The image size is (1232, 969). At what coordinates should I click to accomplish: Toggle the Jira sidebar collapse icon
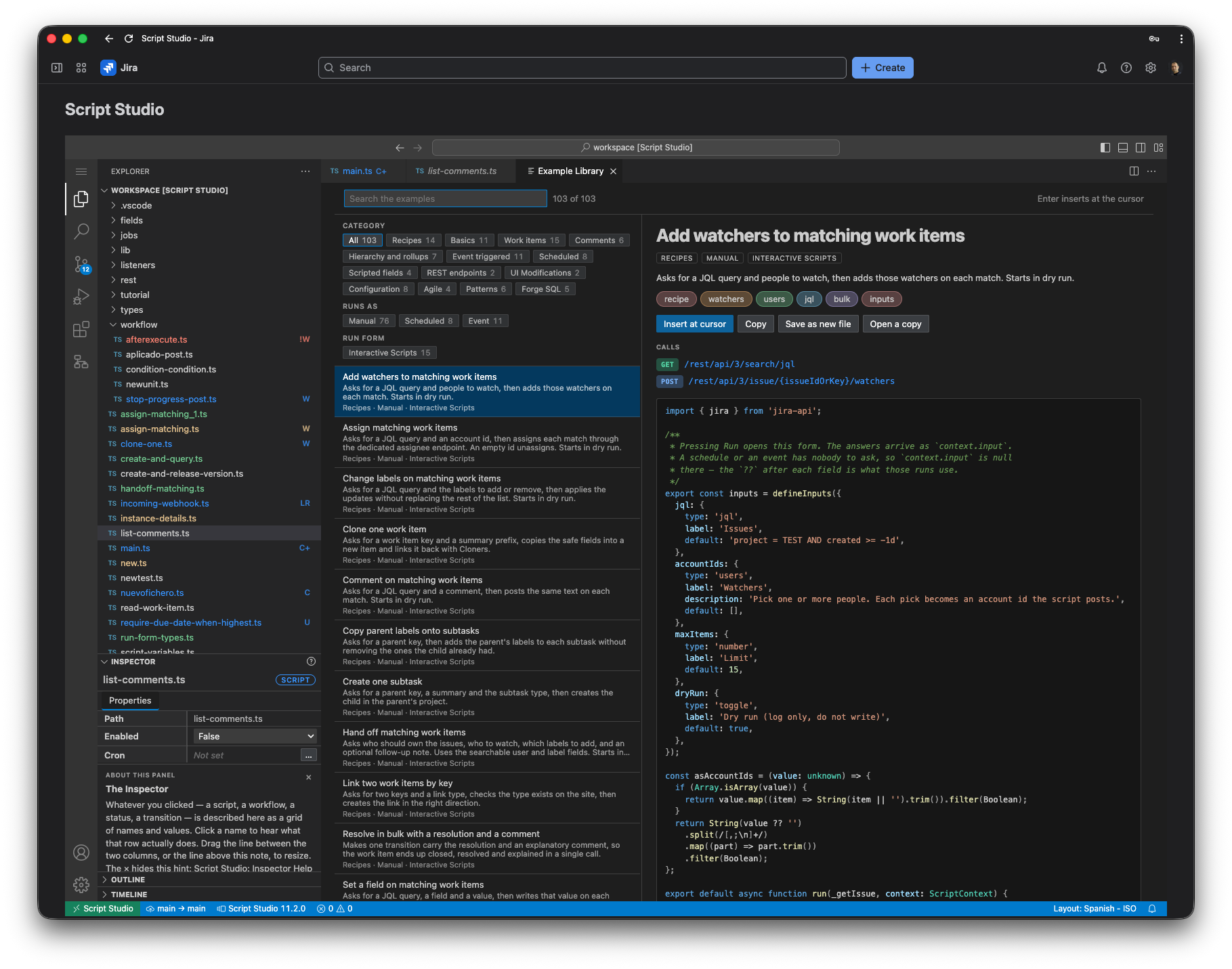point(57,68)
